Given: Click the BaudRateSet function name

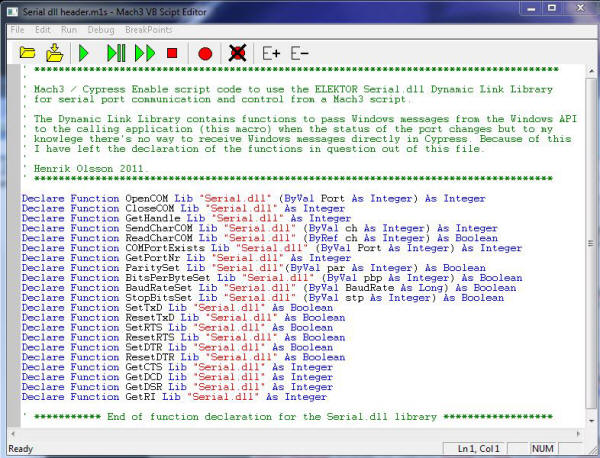Looking at the screenshot, I should point(159,288).
